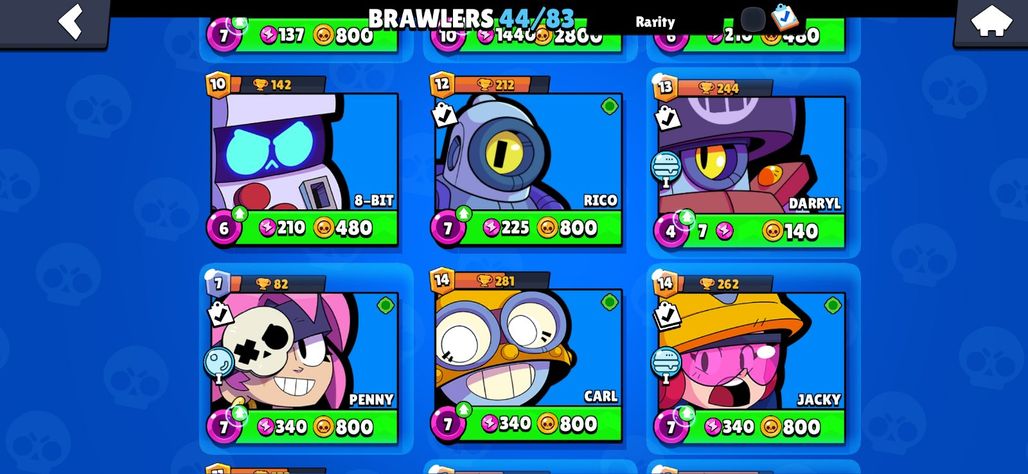Tap Rico's checklist tag icon
This screenshot has height=474, width=1028.
pyautogui.click(x=445, y=115)
